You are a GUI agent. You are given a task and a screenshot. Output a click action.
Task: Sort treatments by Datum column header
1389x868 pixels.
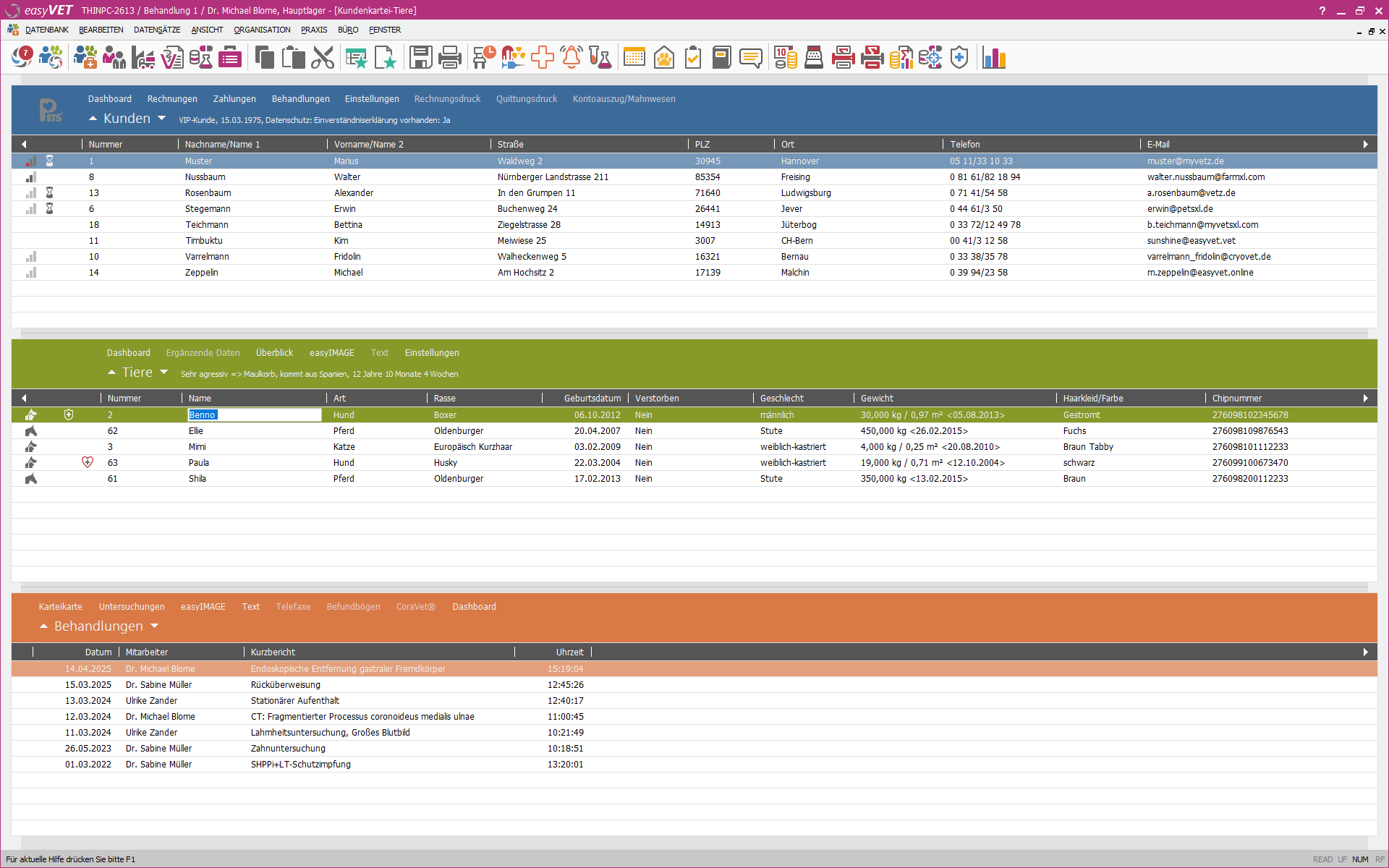pyautogui.click(x=98, y=652)
